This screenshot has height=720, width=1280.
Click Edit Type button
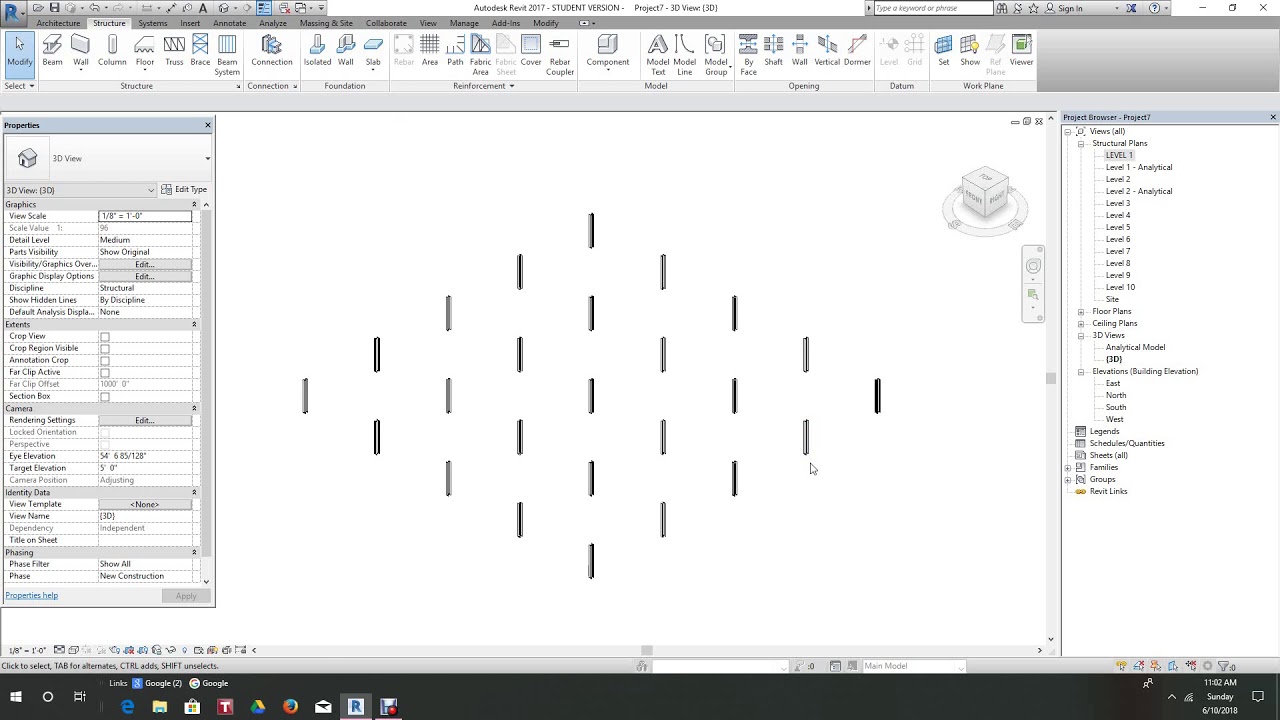(184, 190)
